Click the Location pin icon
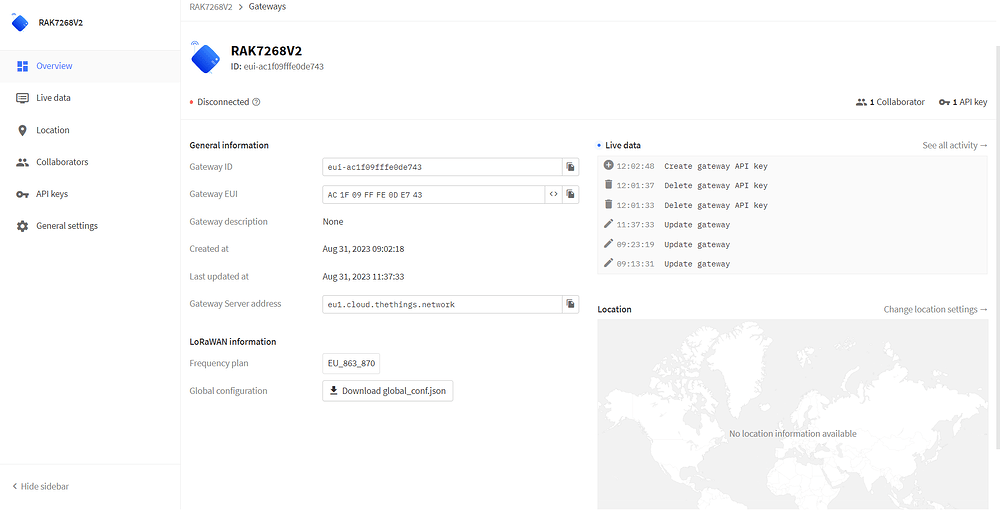Image resolution: width=1000 pixels, height=524 pixels. (22, 130)
